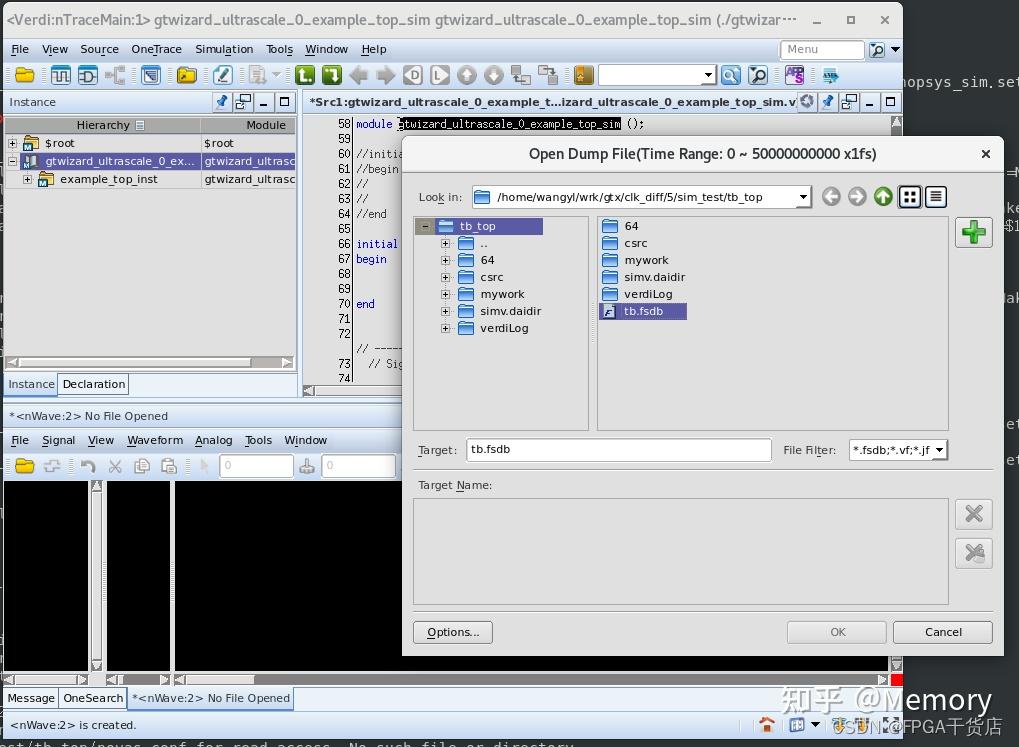
Task: Click the Cancel button in Open Dump File dialog
Action: coord(941,632)
